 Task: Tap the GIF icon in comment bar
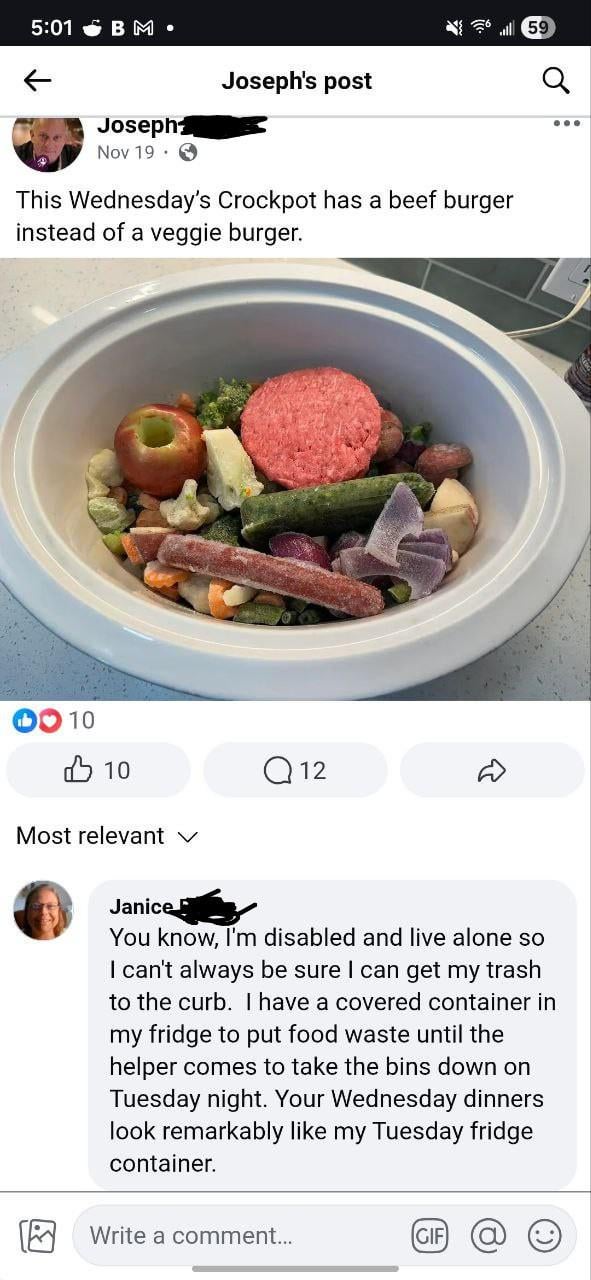click(x=429, y=1236)
